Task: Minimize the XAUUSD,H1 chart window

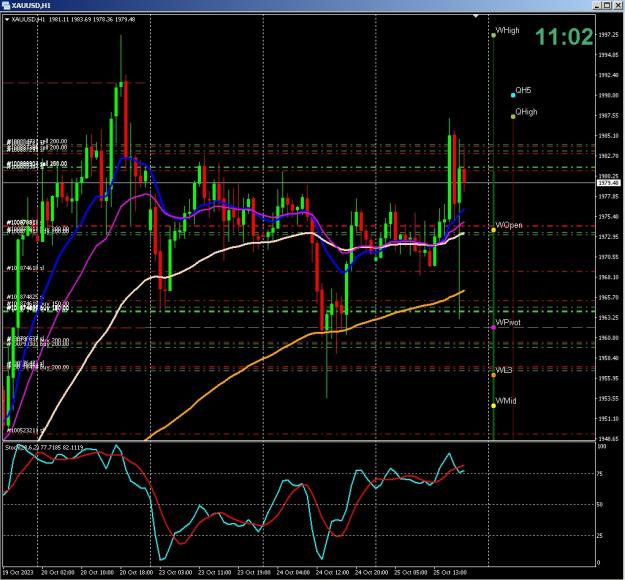Action: pyautogui.click(x=597, y=5)
